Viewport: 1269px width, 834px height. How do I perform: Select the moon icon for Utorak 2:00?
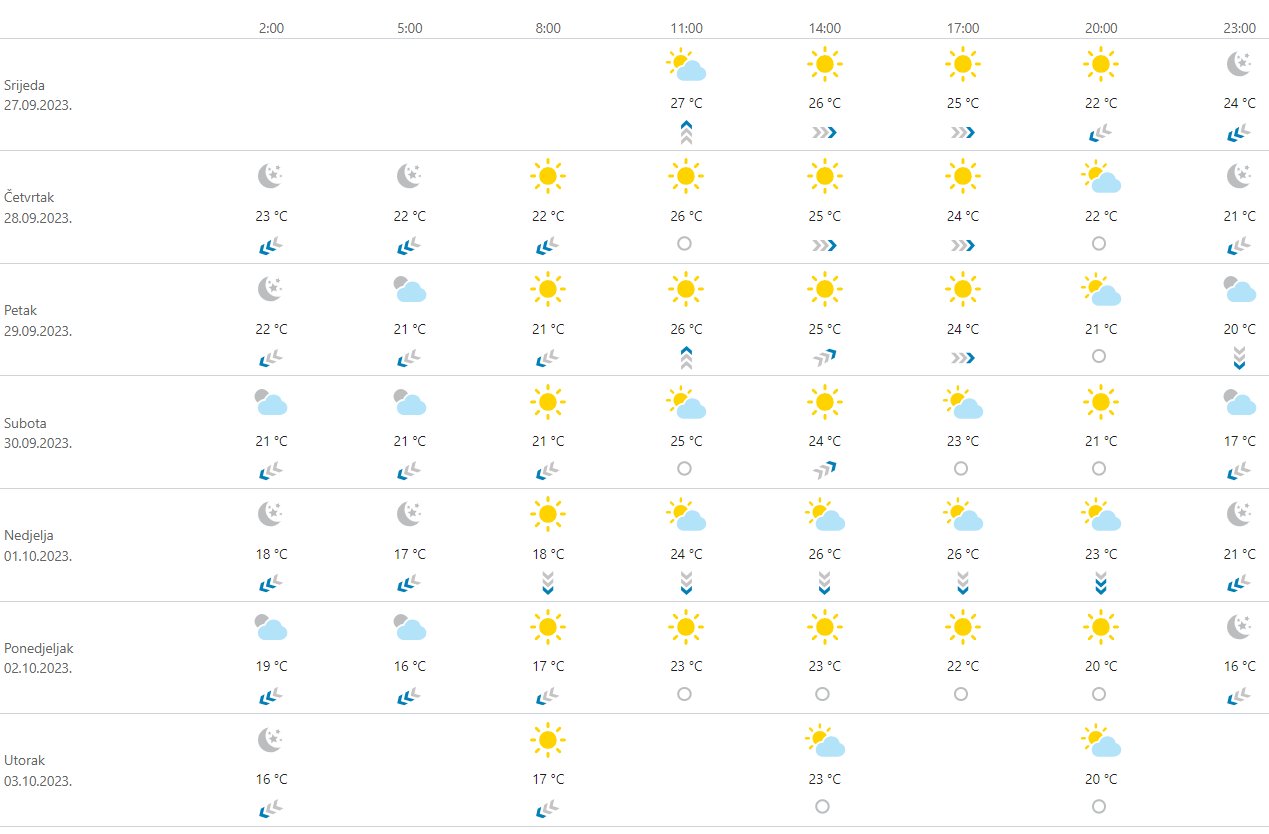[271, 740]
